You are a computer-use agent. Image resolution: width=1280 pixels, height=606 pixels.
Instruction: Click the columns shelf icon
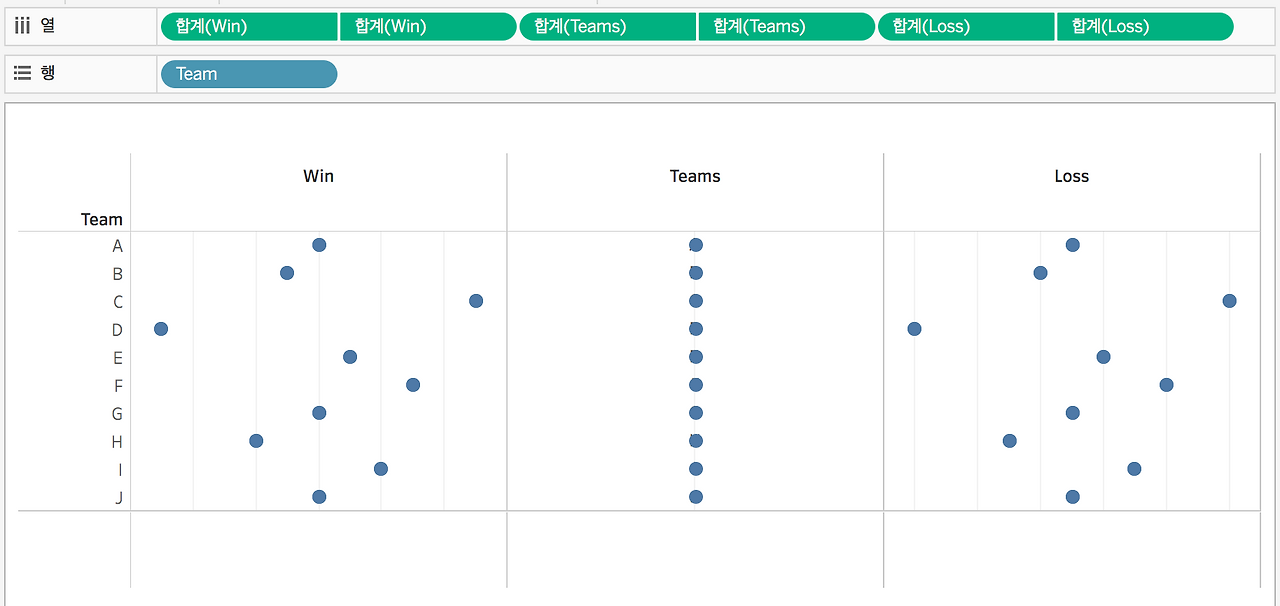(23, 26)
